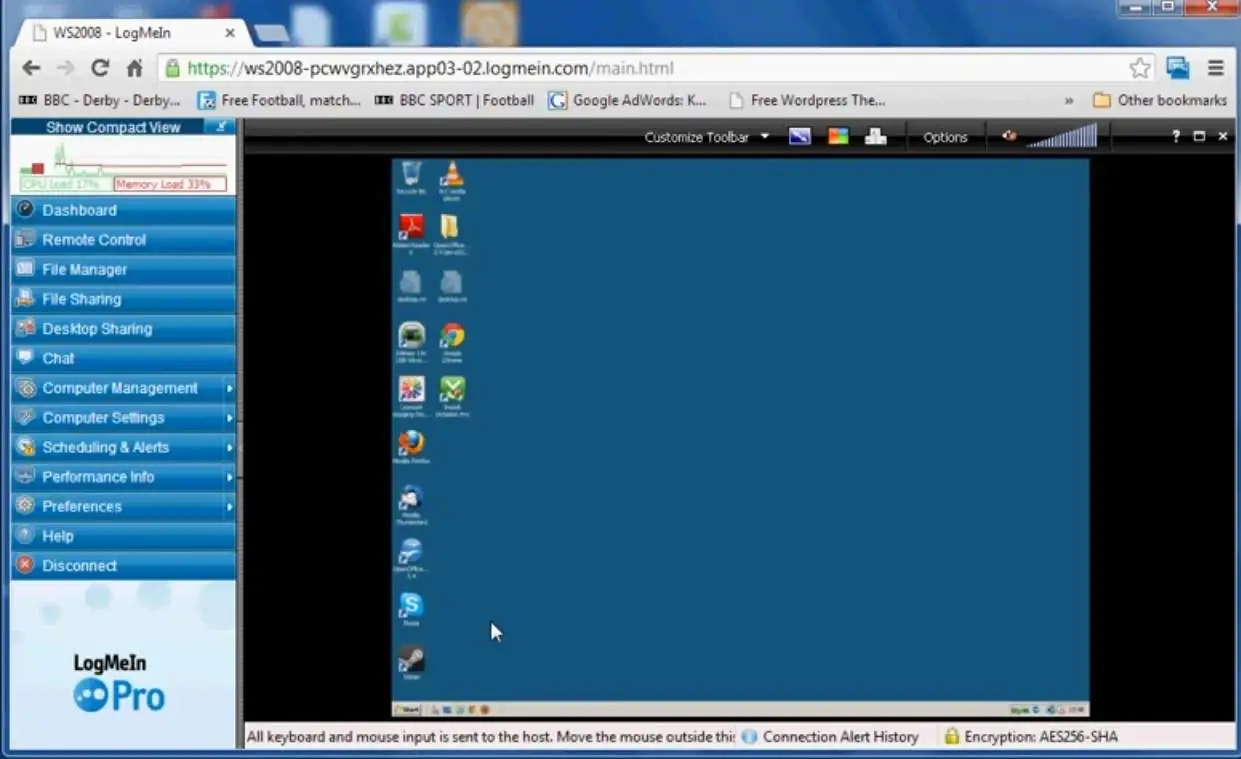Image resolution: width=1241 pixels, height=759 pixels.
Task: Click the LogMeIn extension icon beside the star
Action: pyautogui.click(x=1178, y=68)
